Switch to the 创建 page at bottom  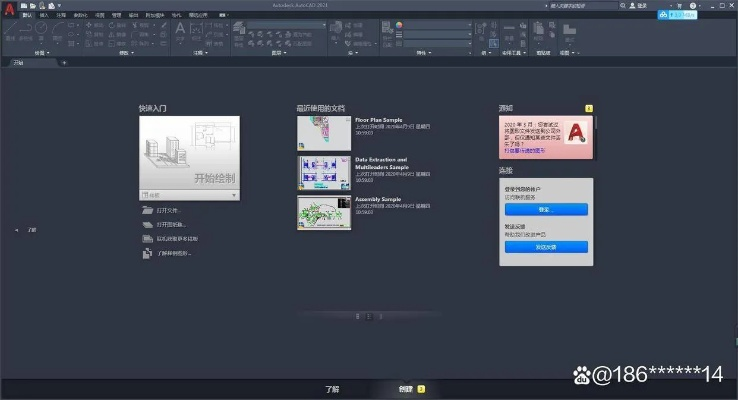tap(406, 389)
